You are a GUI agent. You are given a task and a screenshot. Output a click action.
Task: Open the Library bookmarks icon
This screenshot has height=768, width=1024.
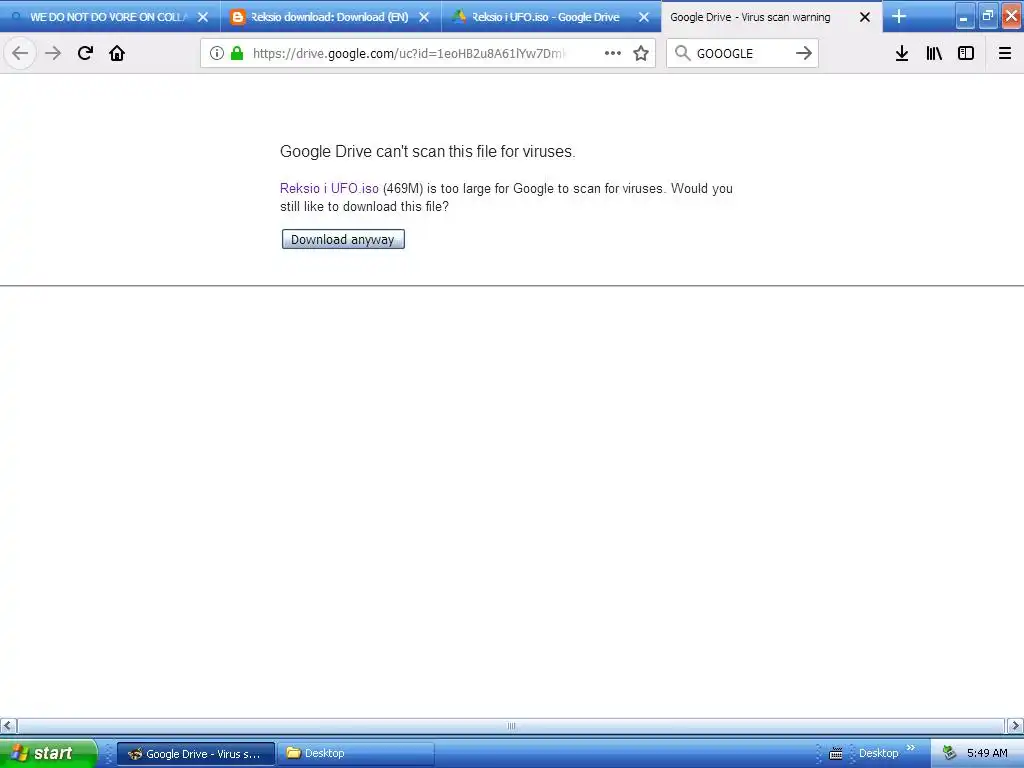tap(934, 54)
